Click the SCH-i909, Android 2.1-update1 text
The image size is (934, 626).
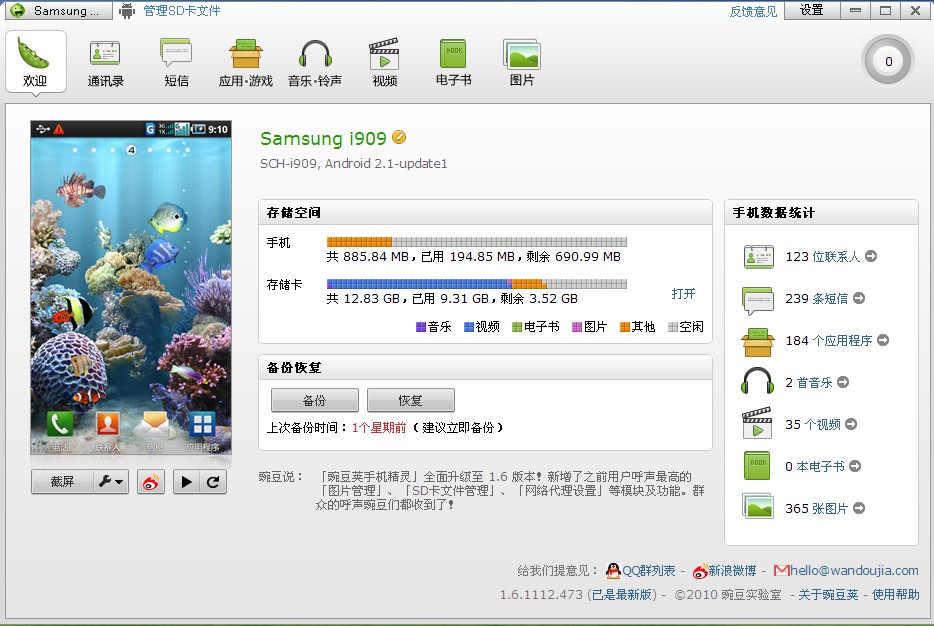coord(353,164)
